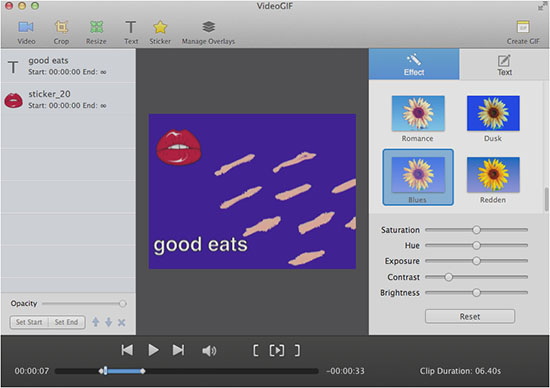Viewport: 550px width, 388px height.
Task: Select the Crop tool
Action: pos(61,32)
